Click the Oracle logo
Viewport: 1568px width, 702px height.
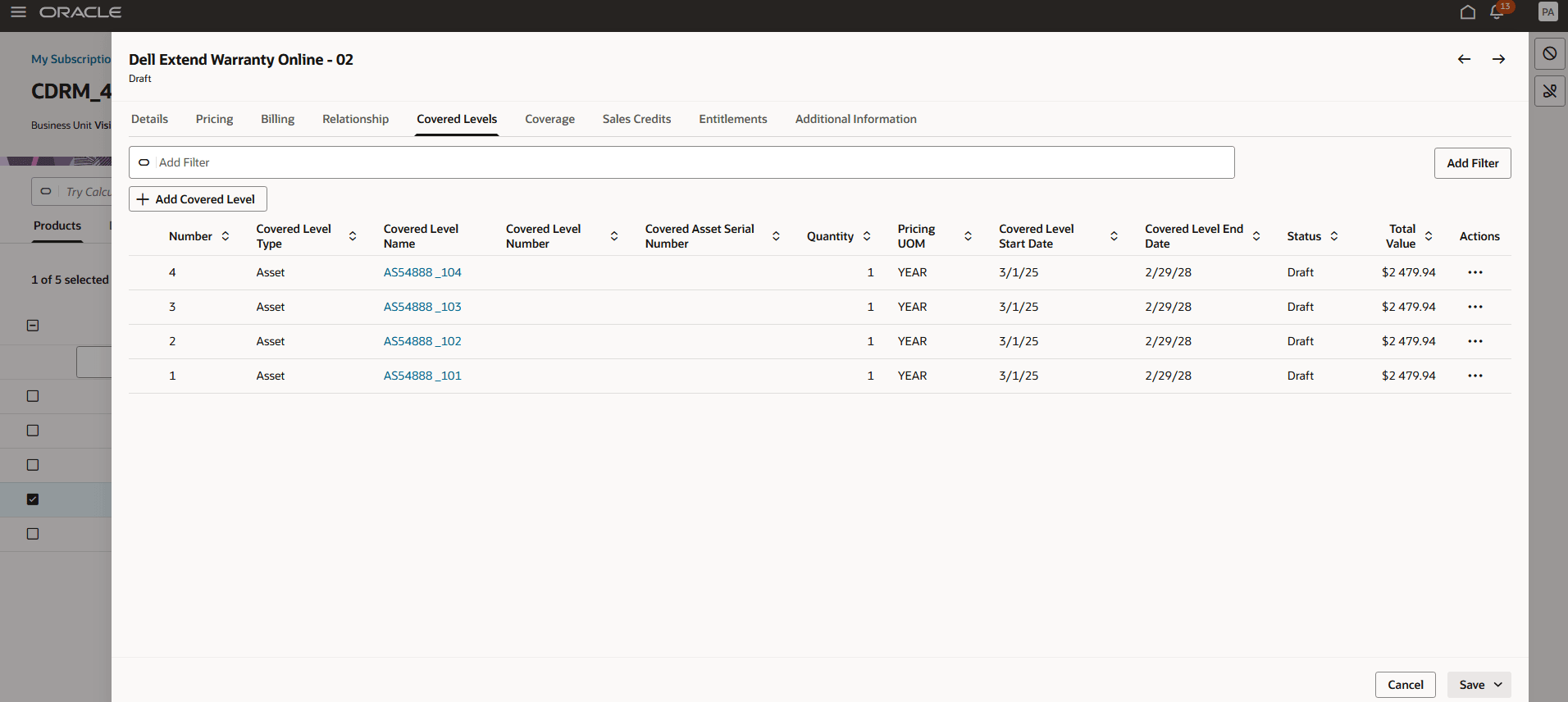80,12
